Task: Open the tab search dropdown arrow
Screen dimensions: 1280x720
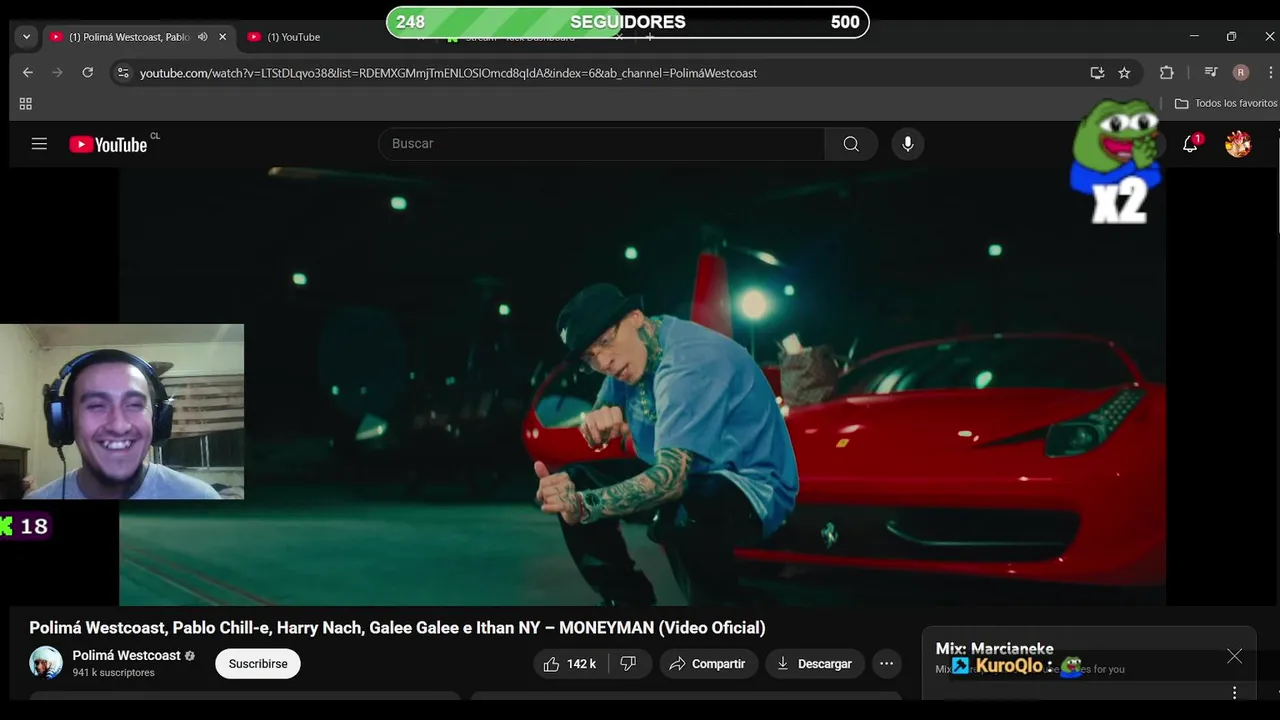Action: [x=27, y=37]
